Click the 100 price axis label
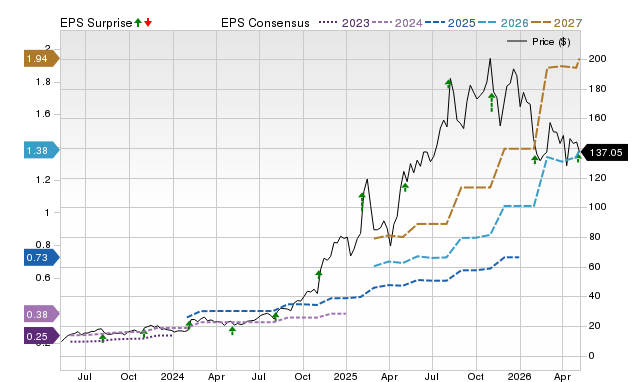This screenshot has width=640, height=382. (x=598, y=207)
